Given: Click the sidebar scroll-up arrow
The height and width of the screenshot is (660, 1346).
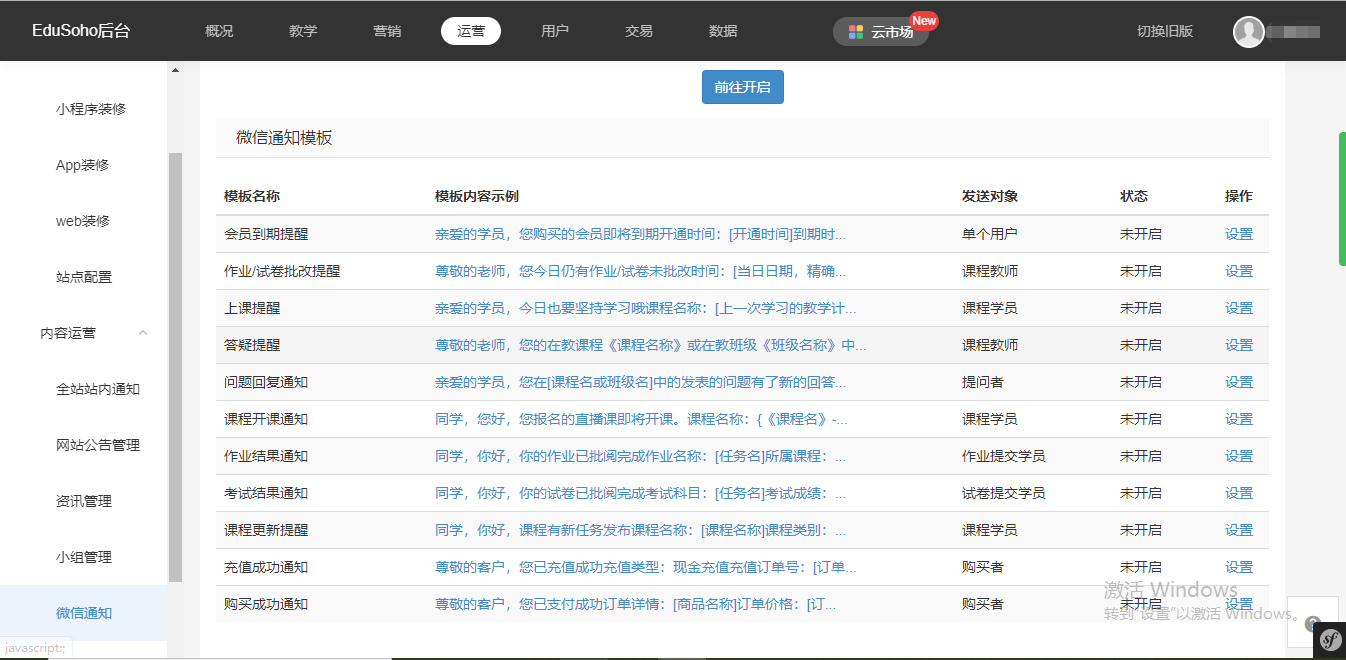Looking at the screenshot, I should point(176,70).
